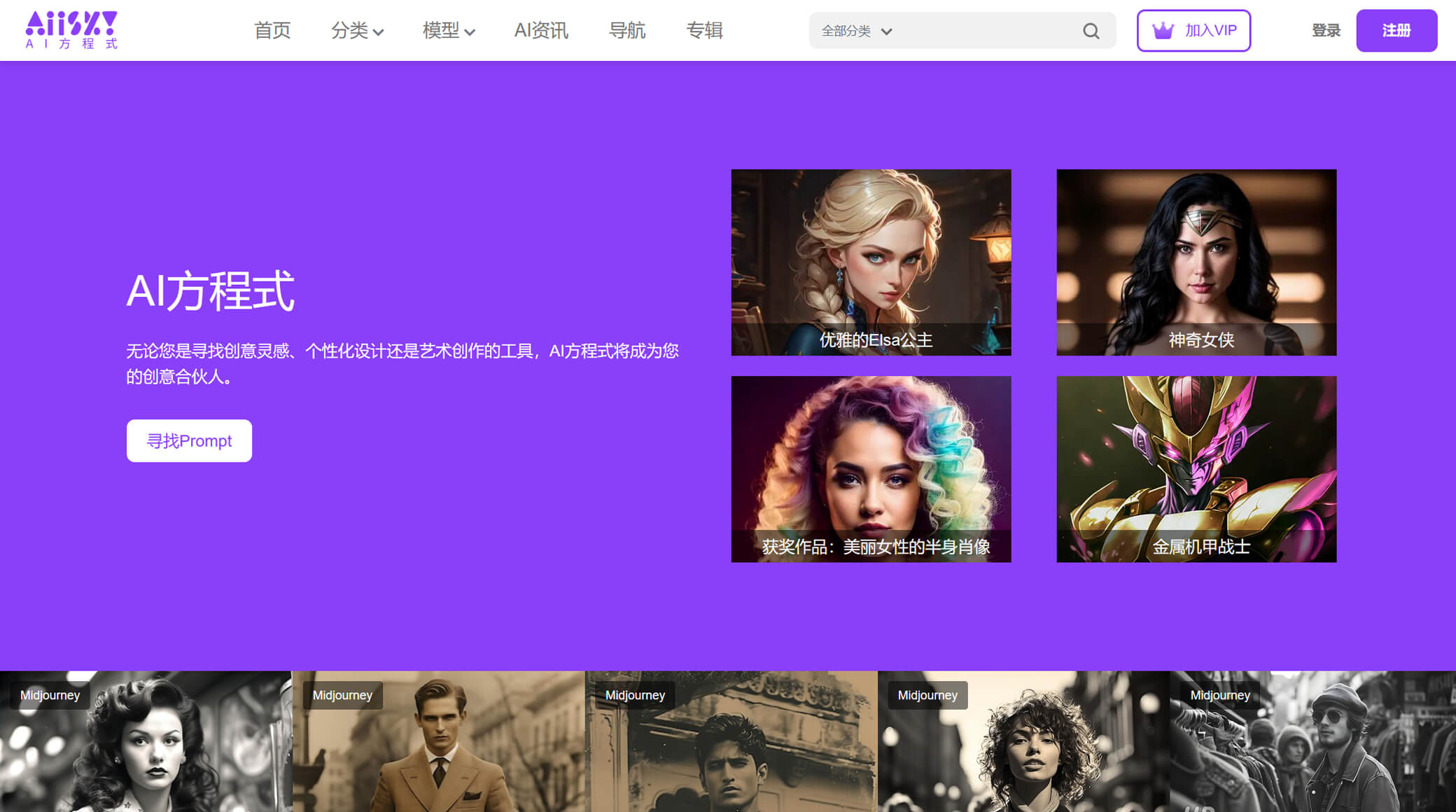The width and height of the screenshot is (1456, 812).
Task: Click the search magnifier icon
Action: click(1091, 31)
